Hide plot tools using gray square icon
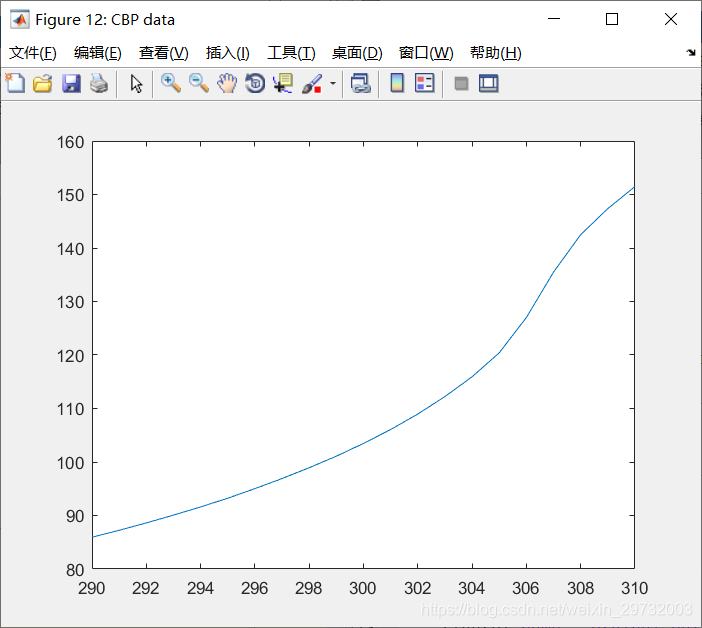This screenshot has height=628, width=702. 461,83
